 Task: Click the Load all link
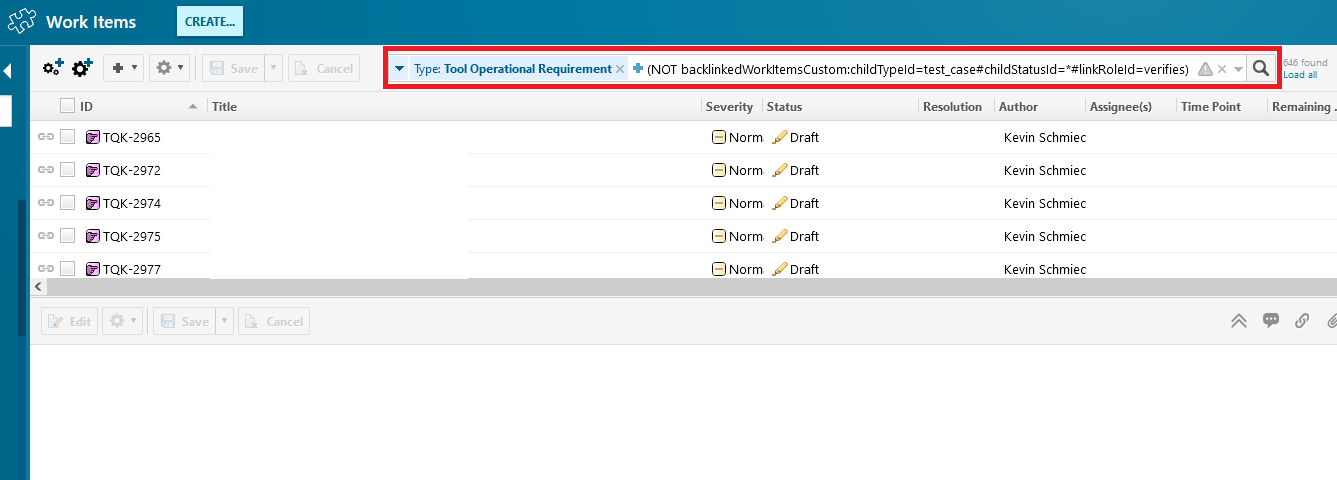point(1300,75)
